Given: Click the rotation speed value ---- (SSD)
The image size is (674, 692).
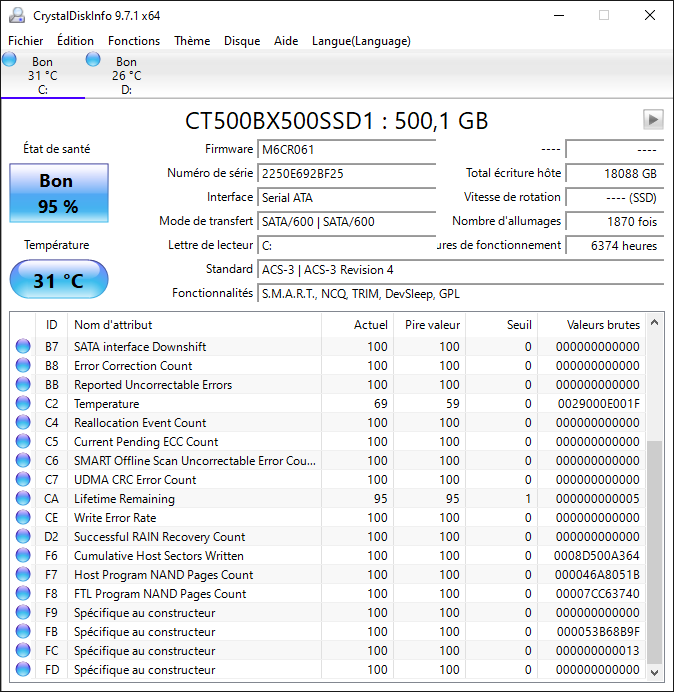Looking at the screenshot, I should 614,197.
